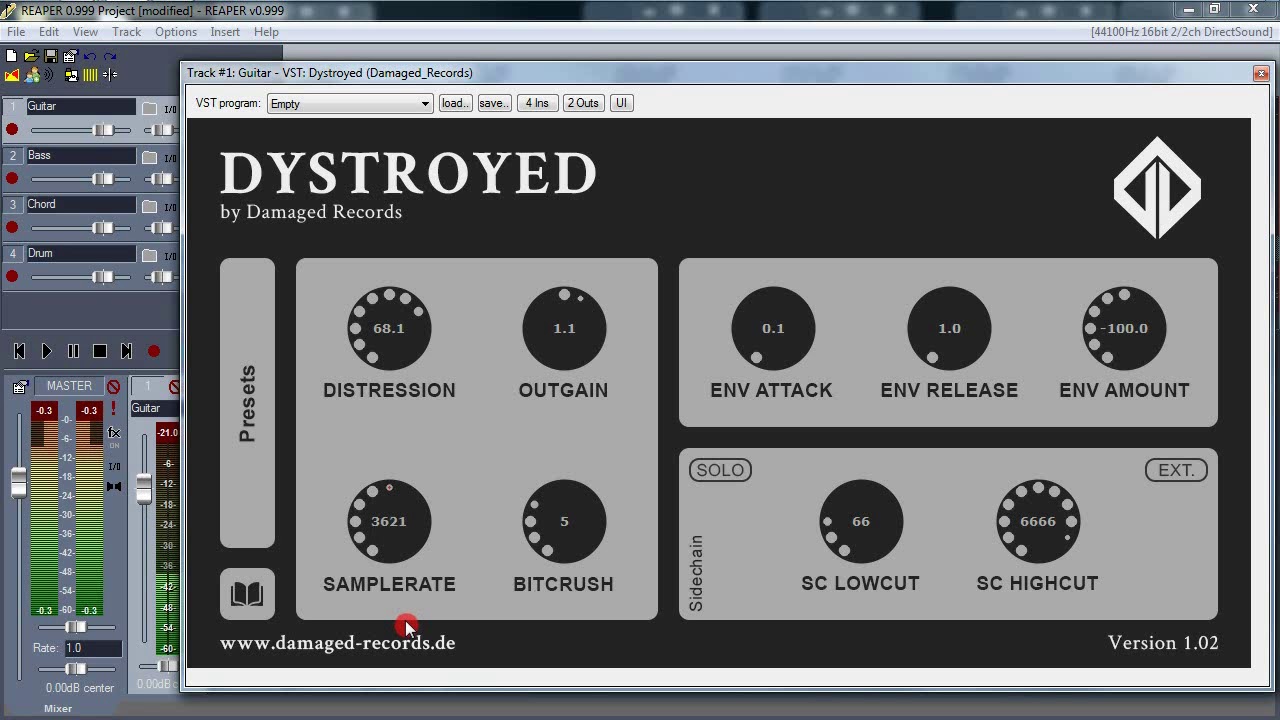Click the master volume fader in the mixer
Image resolution: width=1280 pixels, height=720 pixels.
19,483
